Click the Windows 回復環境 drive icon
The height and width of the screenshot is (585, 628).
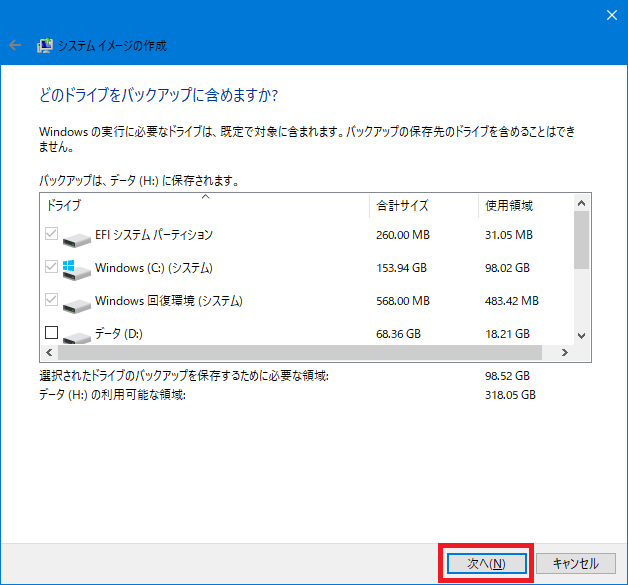coord(76,305)
